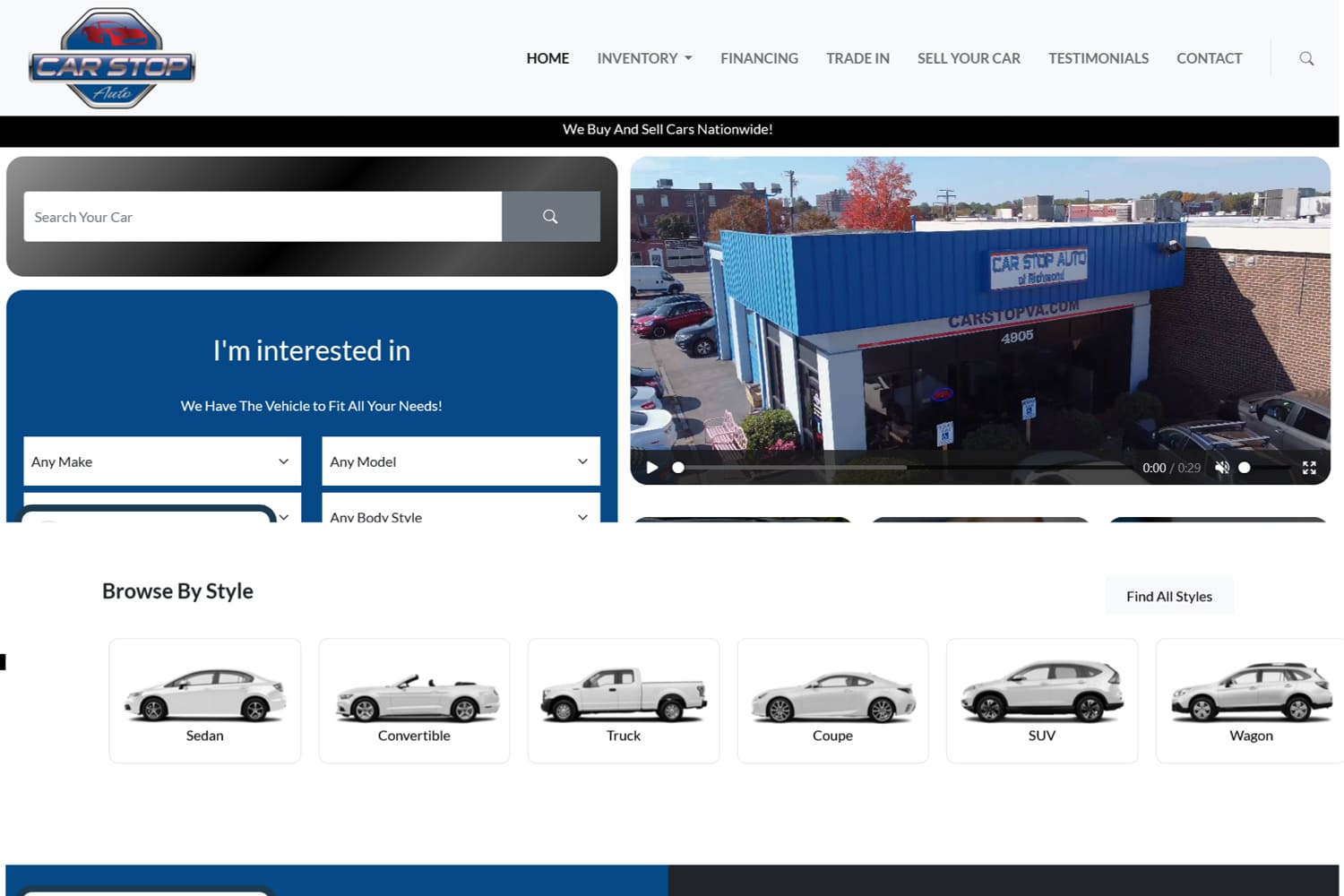Unmute the video sound icon

1221,468
